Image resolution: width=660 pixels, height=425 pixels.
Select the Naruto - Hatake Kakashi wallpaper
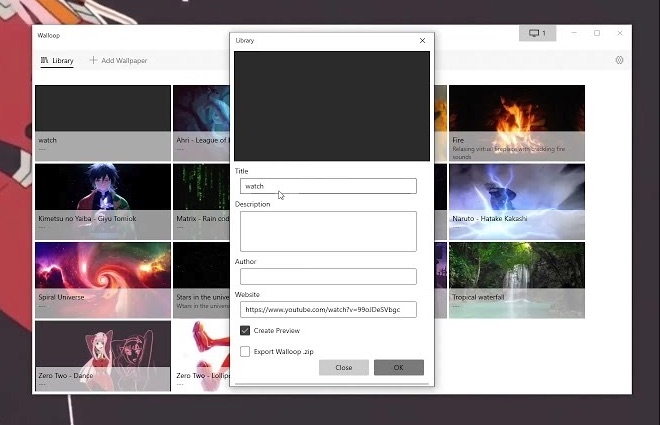point(517,202)
